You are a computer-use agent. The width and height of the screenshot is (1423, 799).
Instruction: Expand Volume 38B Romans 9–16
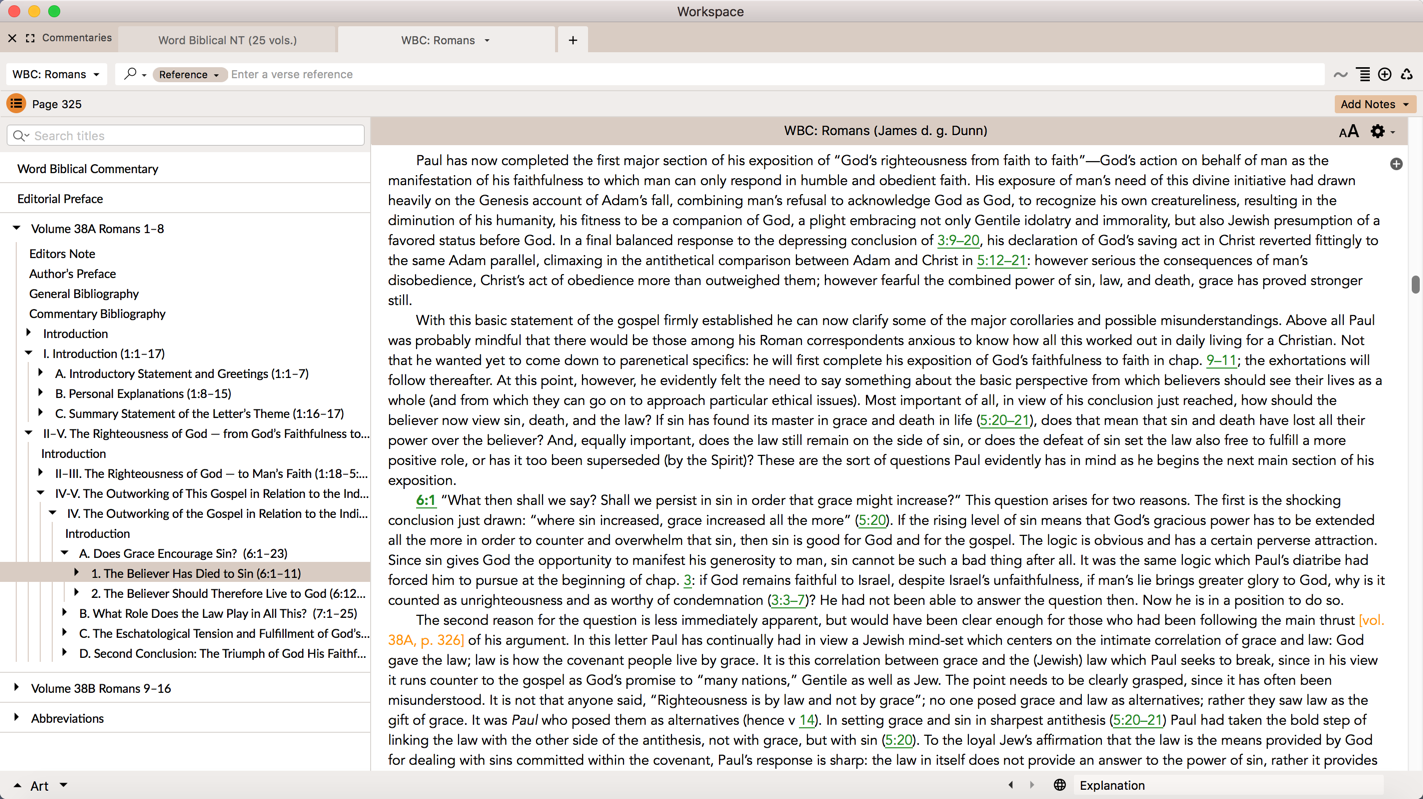(17, 688)
